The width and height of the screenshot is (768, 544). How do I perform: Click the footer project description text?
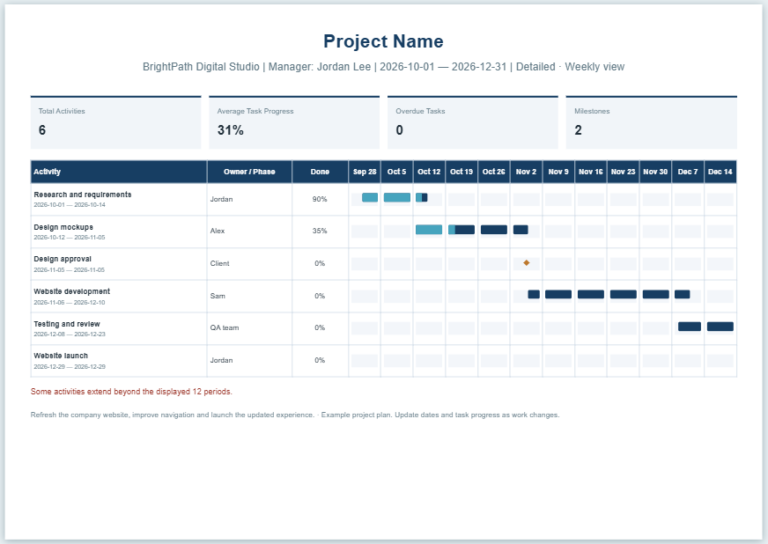(295, 415)
